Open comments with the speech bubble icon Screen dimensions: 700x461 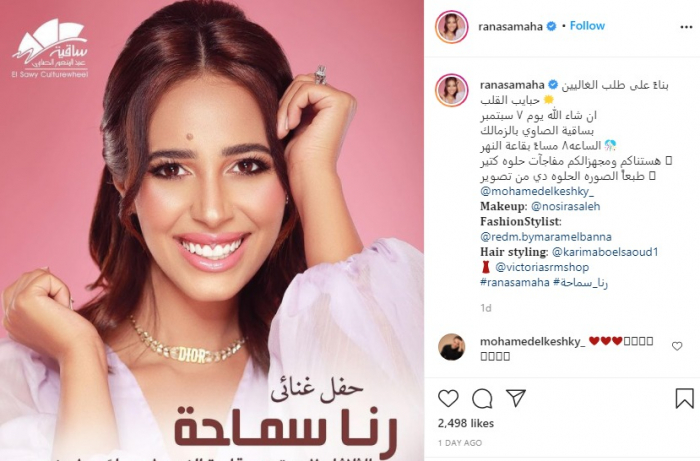tap(482, 399)
